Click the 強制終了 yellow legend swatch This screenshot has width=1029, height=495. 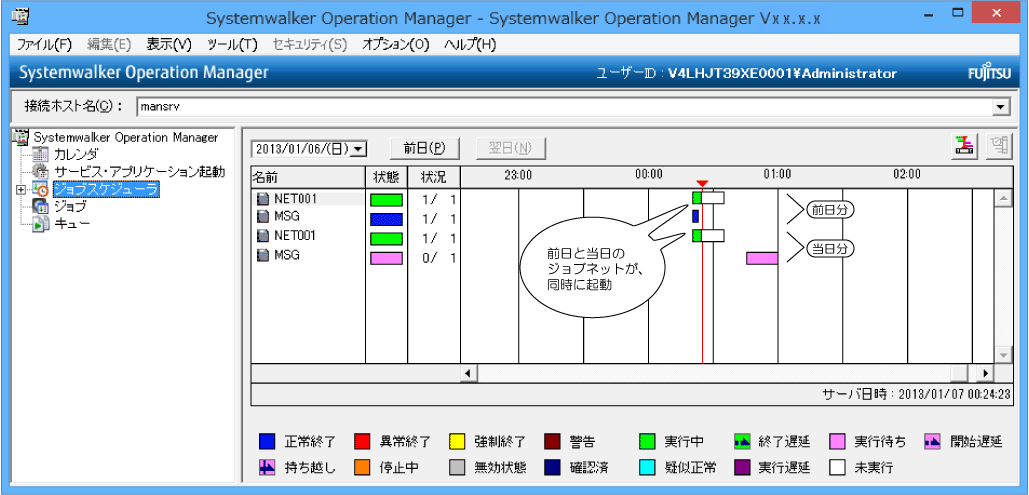457,441
